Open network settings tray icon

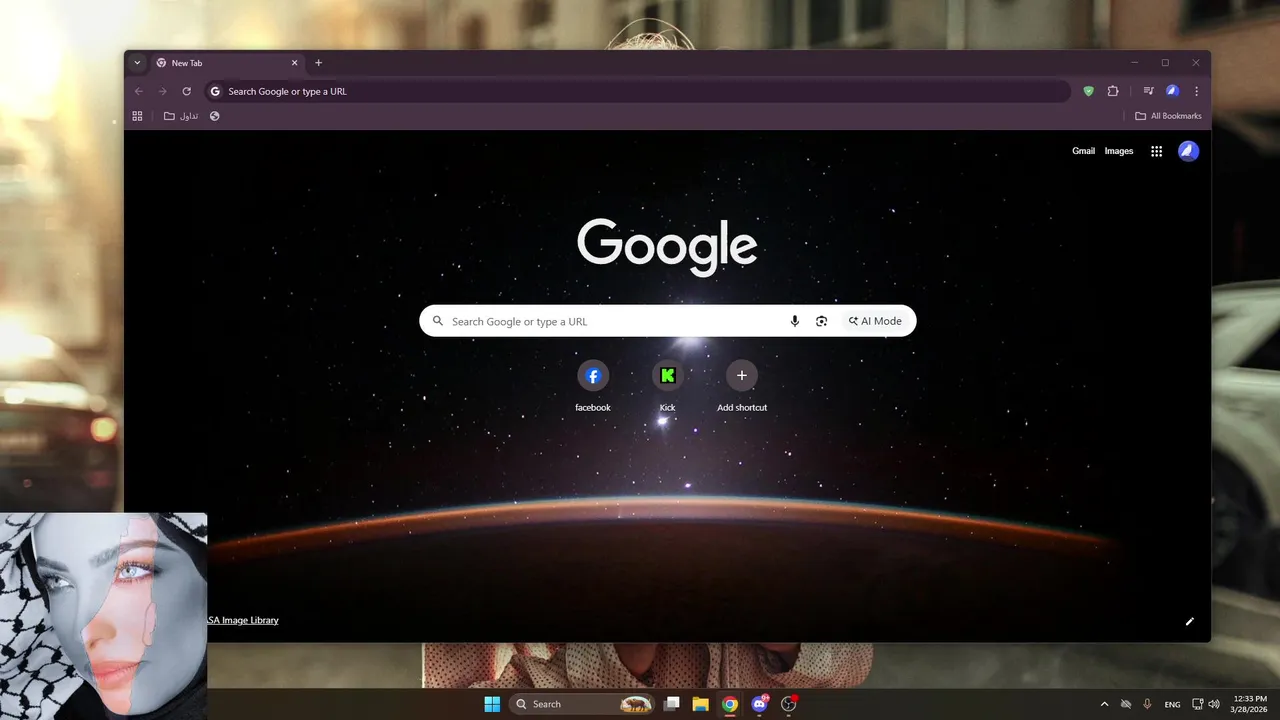click(1198, 704)
